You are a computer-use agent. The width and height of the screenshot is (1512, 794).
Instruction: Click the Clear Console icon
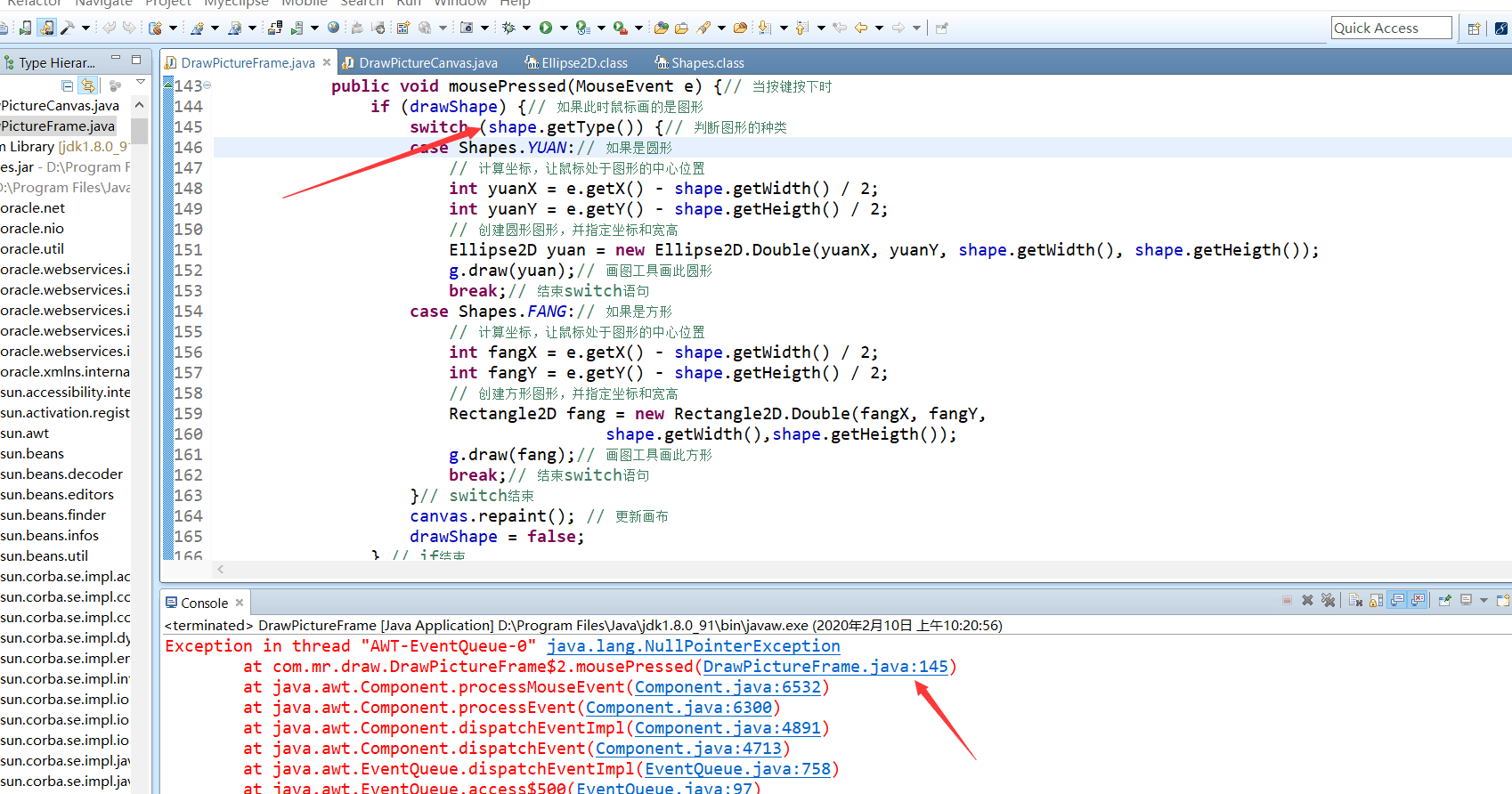1355,601
